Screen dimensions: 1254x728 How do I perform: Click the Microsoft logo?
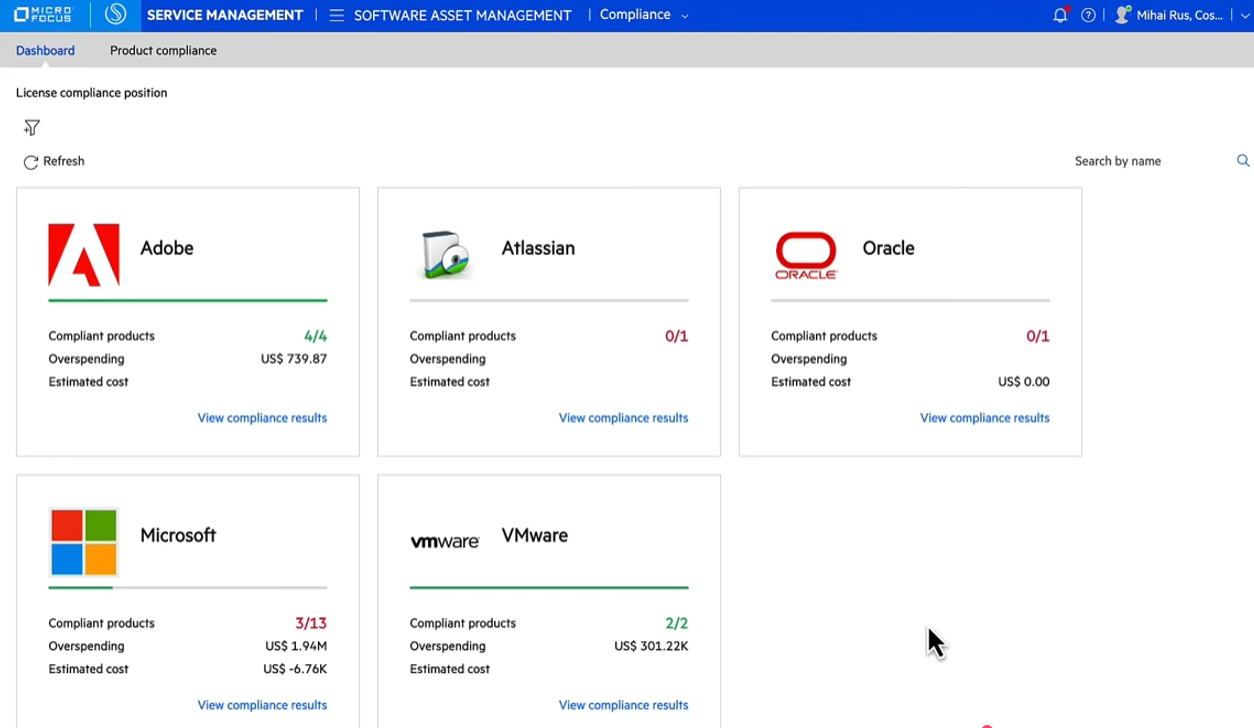84,542
